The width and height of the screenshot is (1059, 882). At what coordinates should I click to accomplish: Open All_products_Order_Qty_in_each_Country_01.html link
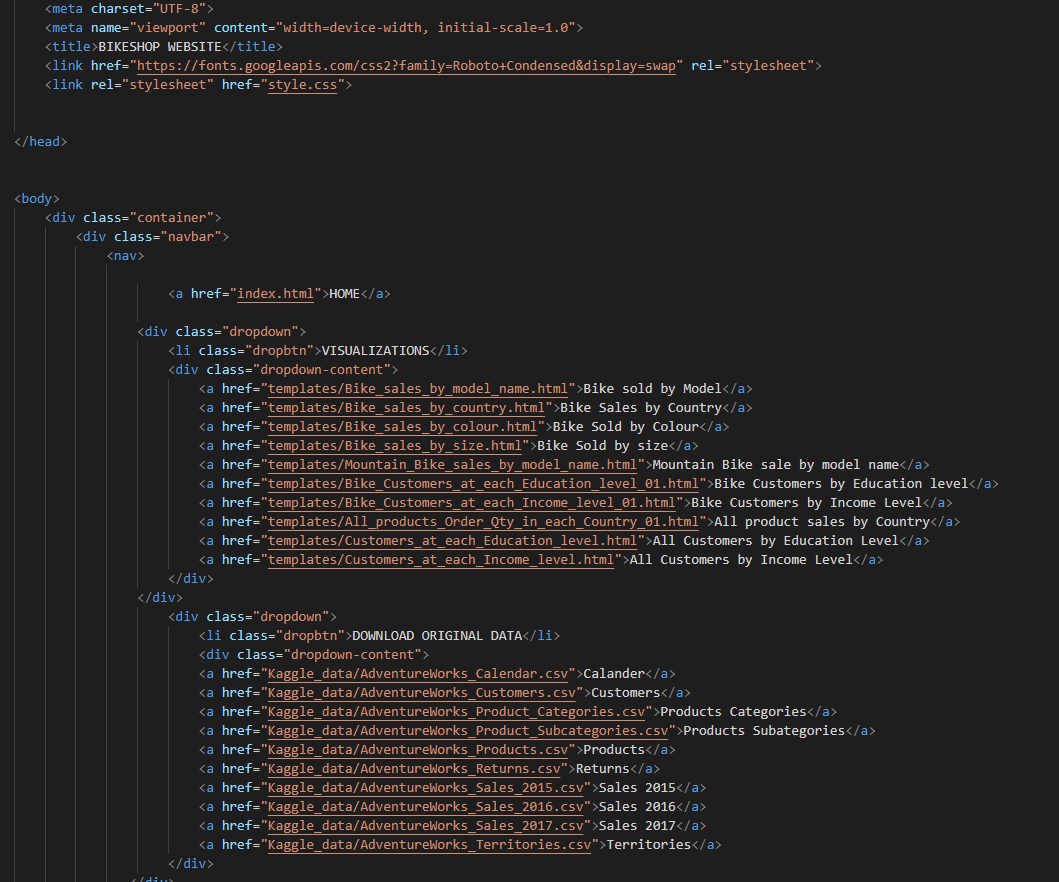click(484, 521)
